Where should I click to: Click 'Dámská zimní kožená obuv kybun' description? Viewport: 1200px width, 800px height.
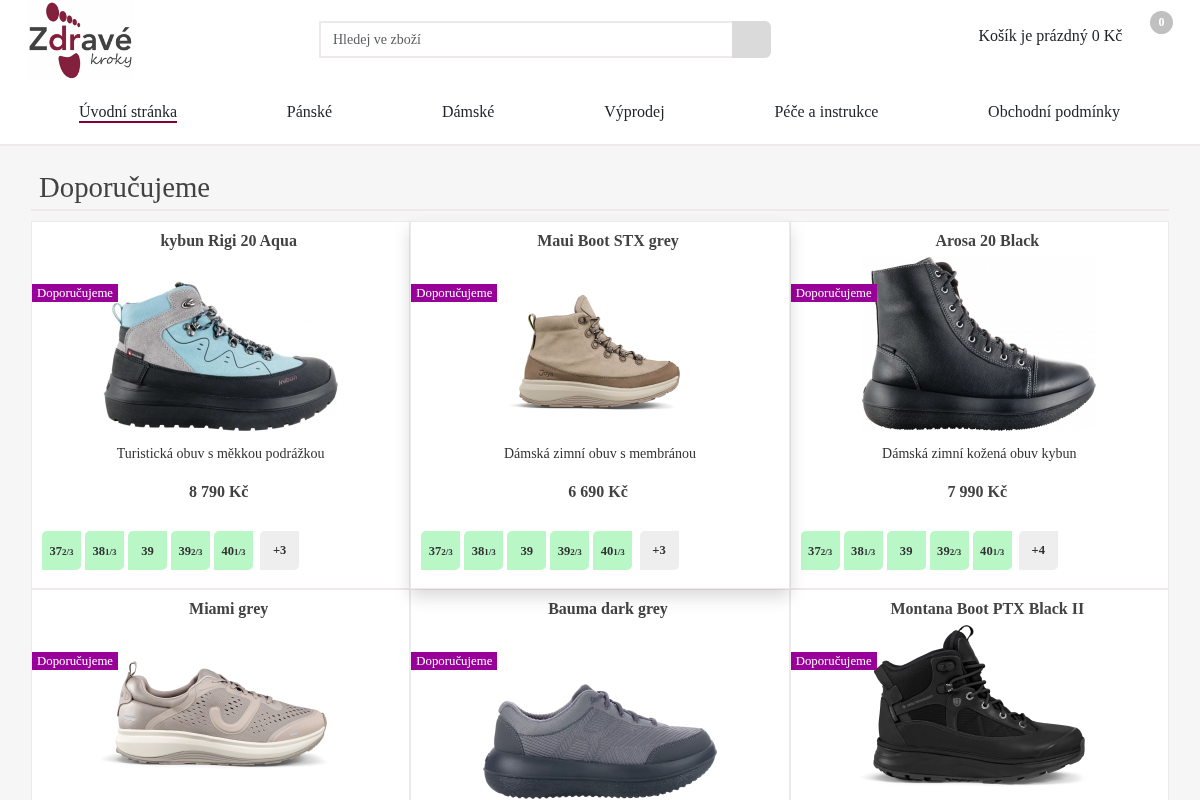coord(979,454)
